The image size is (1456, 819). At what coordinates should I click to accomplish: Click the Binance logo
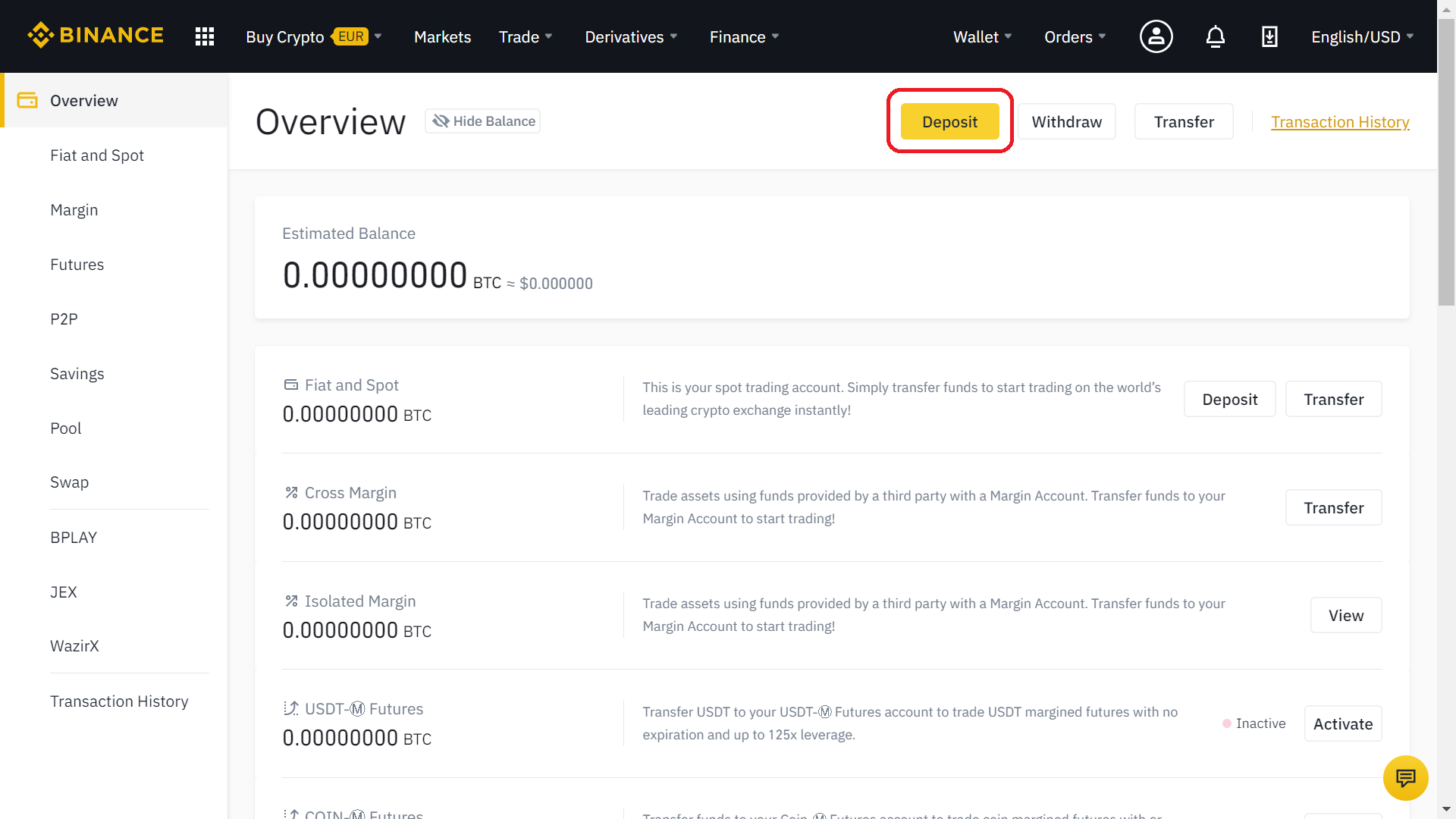96,36
